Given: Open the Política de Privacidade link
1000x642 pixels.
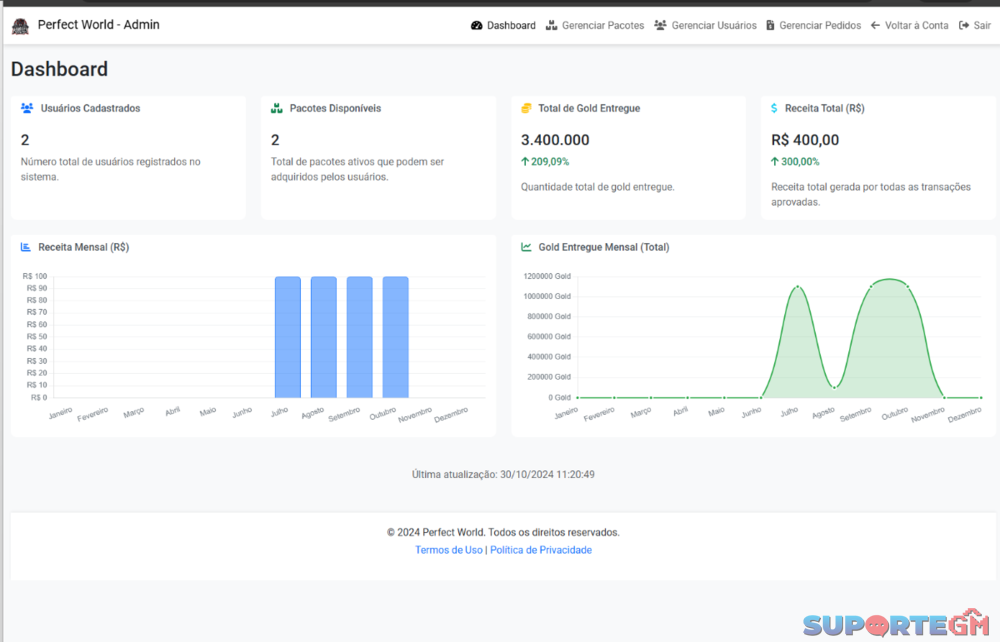Looking at the screenshot, I should pyautogui.click(x=540, y=550).
